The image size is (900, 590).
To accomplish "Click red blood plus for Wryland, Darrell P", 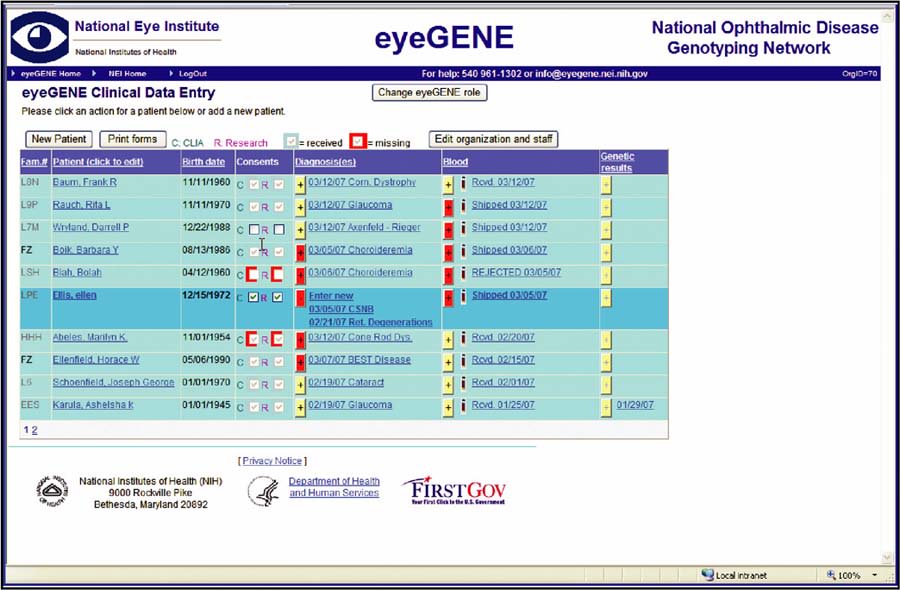I will (x=448, y=230).
